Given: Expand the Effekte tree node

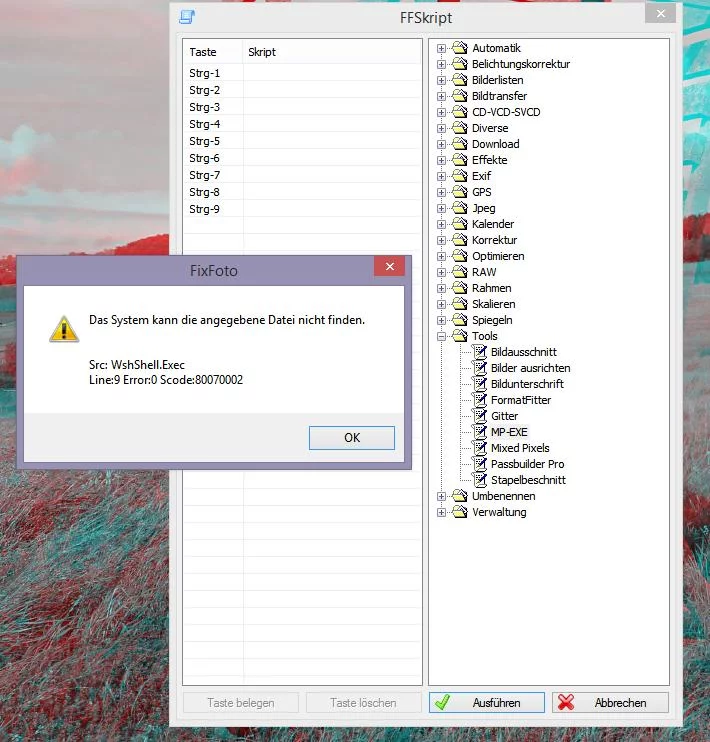Looking at the screenshot, I should click(441, 160).
